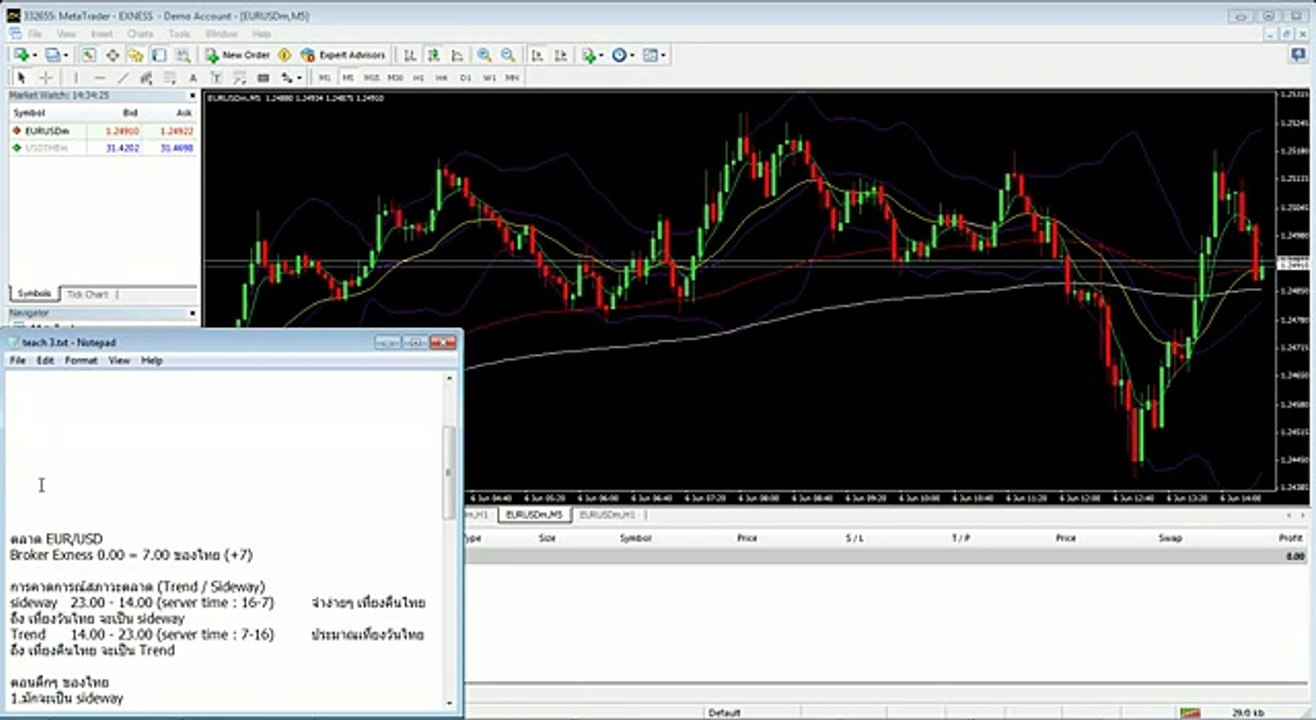1316x720 pixels.
Task: Select the EURUSDm,M5 chart tab
Action: coord(535,514)
